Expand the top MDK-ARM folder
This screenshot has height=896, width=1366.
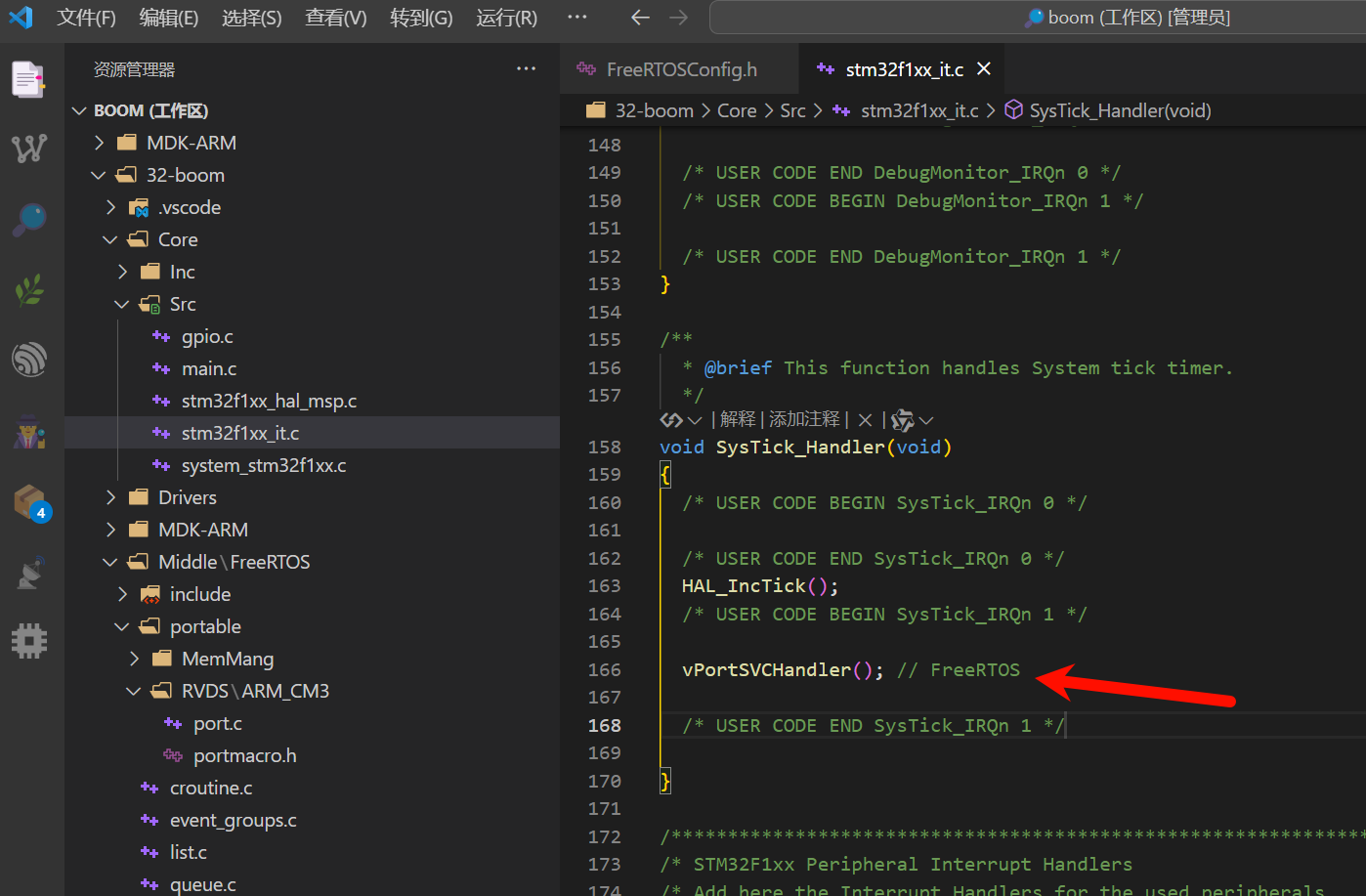[99, 143]
